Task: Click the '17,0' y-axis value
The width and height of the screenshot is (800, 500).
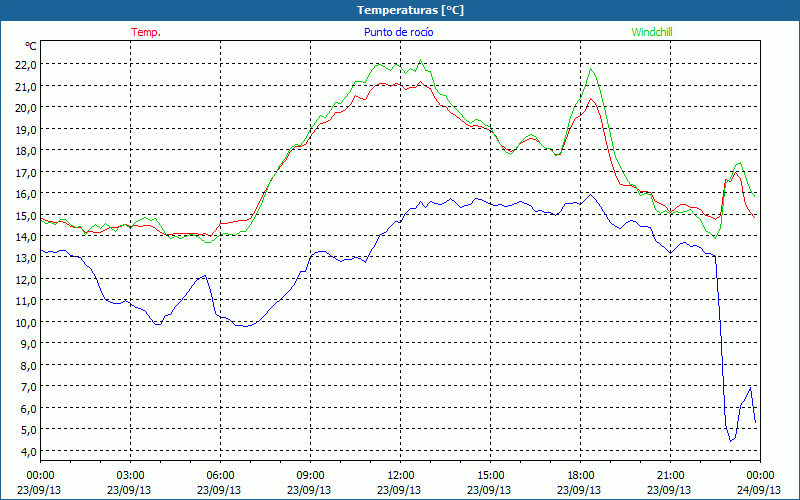Action: click(x=26, y=172)
